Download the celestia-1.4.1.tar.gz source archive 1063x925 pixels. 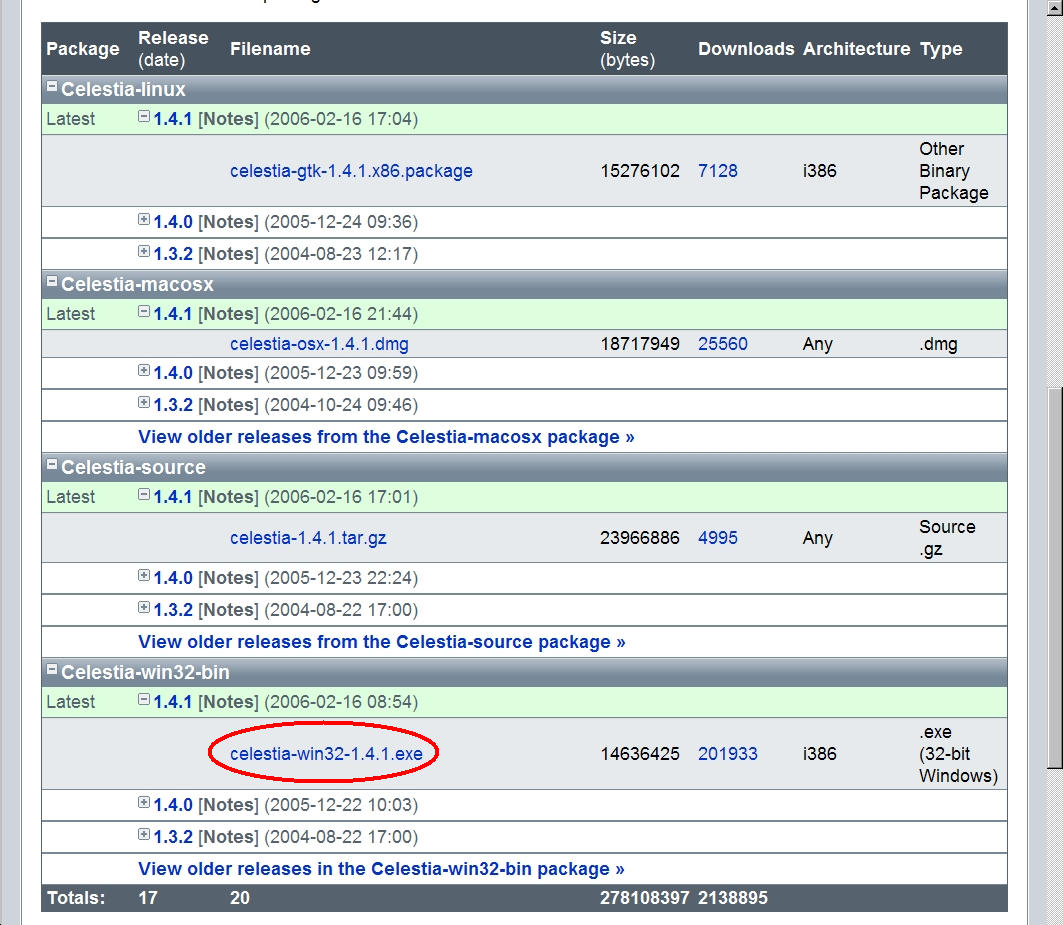click(x=308, y=538)
